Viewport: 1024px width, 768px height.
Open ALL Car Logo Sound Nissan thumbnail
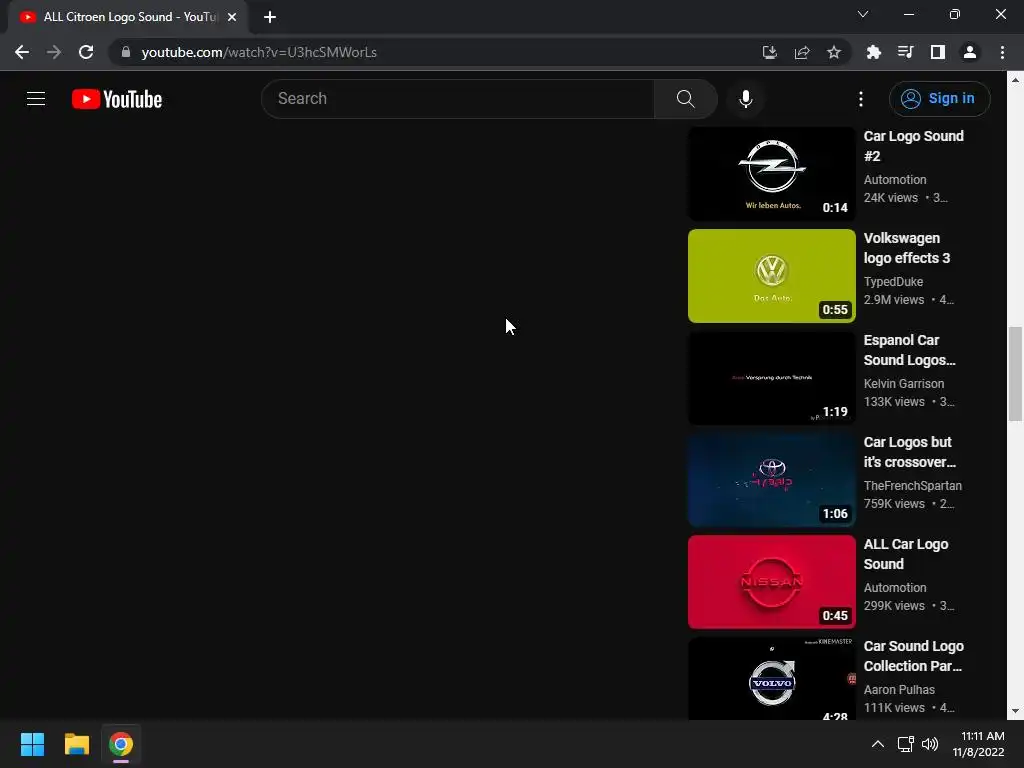[771, 582]
